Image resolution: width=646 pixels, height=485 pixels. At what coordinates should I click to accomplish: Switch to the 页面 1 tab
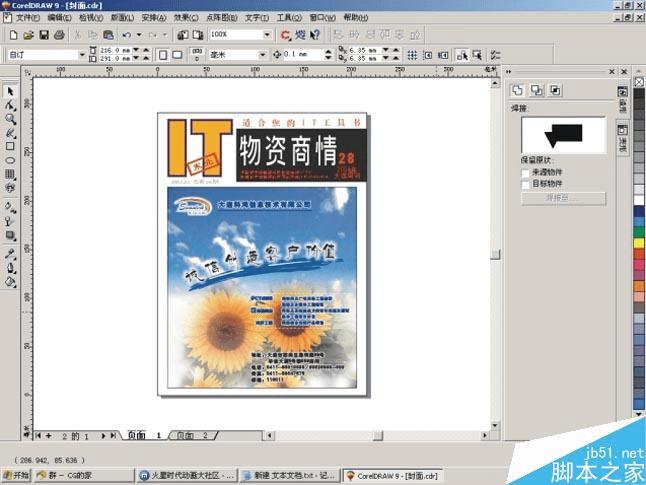pyautogui.click(x=144, y=436)
